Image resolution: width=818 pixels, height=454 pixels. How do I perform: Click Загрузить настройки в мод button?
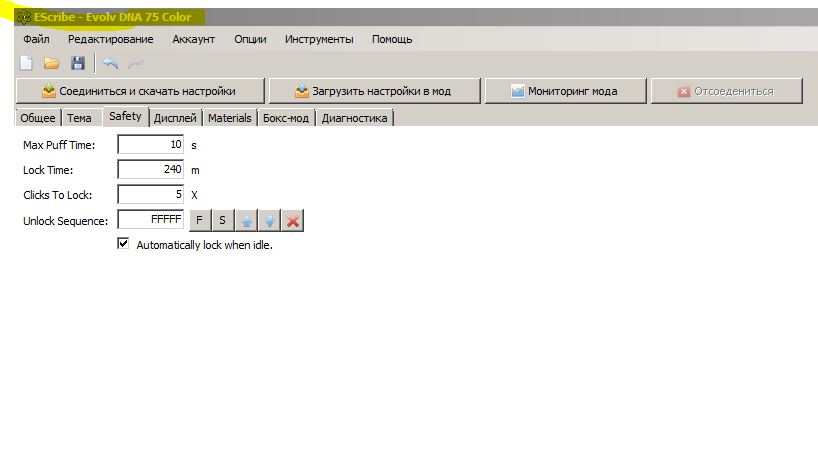[x=375, y=91]
